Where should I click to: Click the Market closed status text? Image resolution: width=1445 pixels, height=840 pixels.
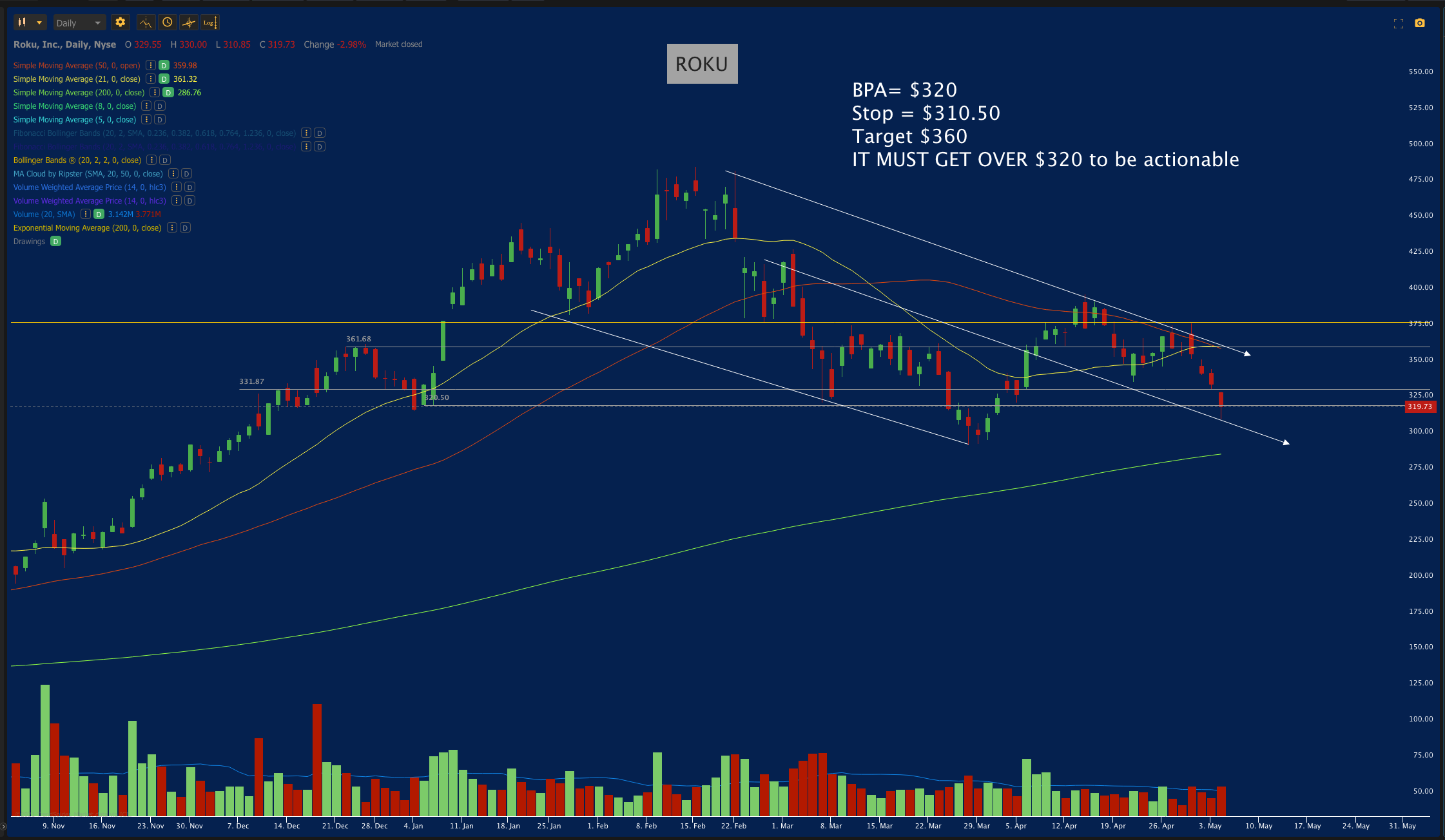(399, 44)
